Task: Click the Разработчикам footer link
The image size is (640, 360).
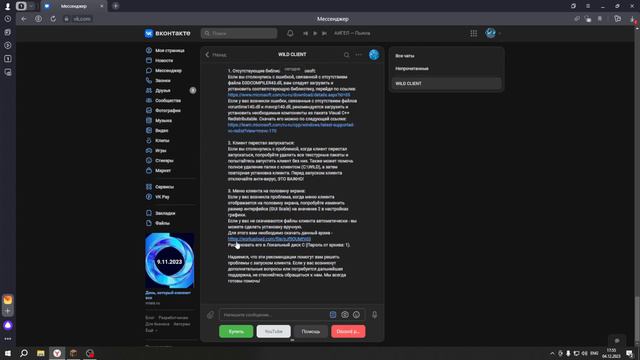Action: pyautogui.click(x=173, y=318)
